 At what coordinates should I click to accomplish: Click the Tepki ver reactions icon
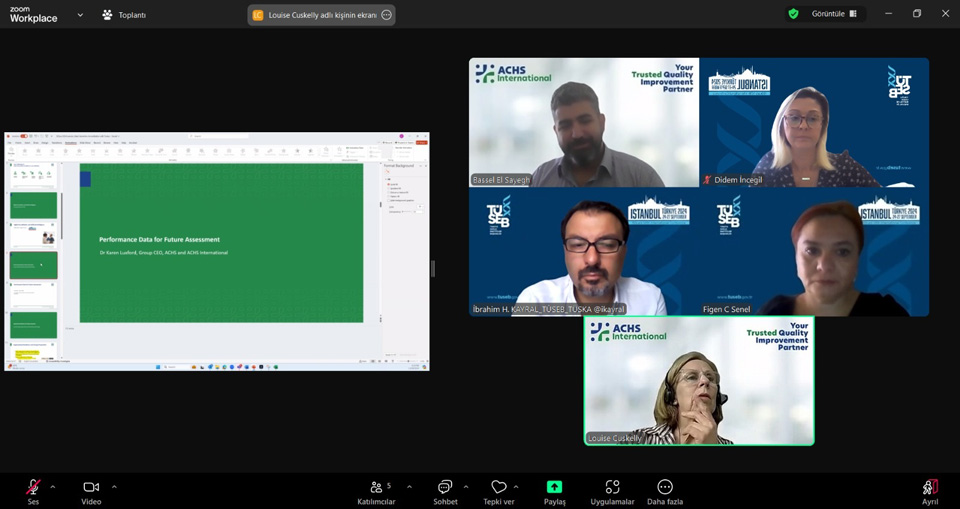tap(498, 487)
